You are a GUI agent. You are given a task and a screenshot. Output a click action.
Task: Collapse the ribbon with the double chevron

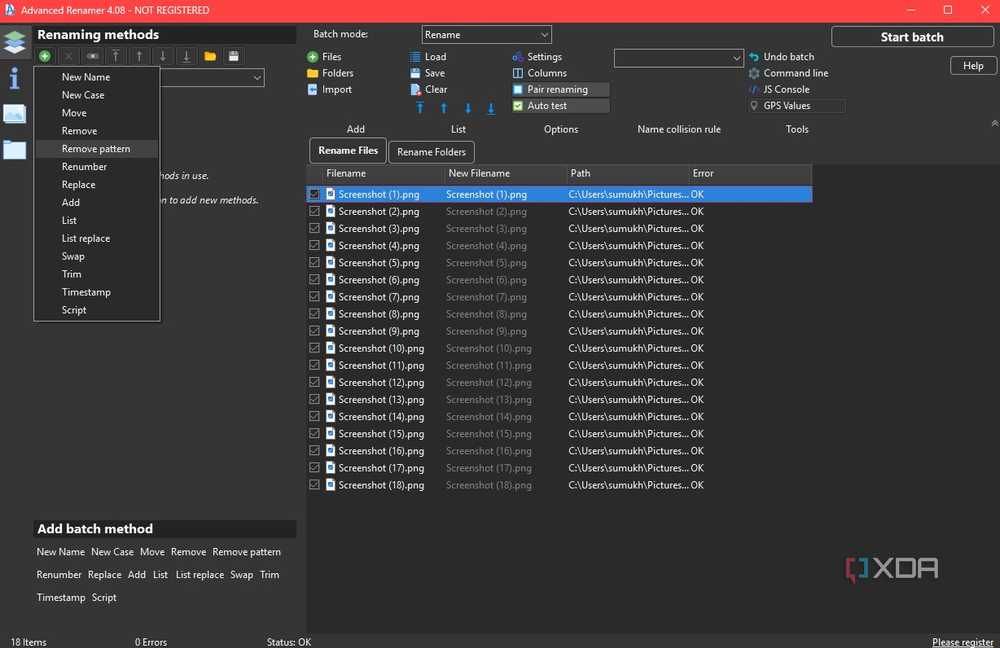click(993, 123)
